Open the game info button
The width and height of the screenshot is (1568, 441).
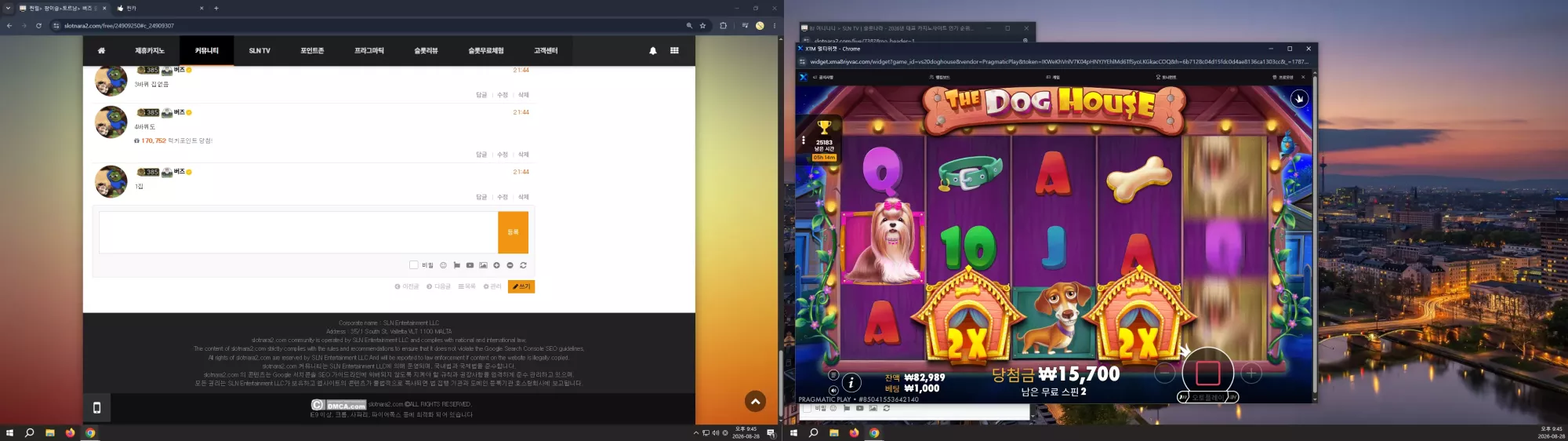coord(851,383)
